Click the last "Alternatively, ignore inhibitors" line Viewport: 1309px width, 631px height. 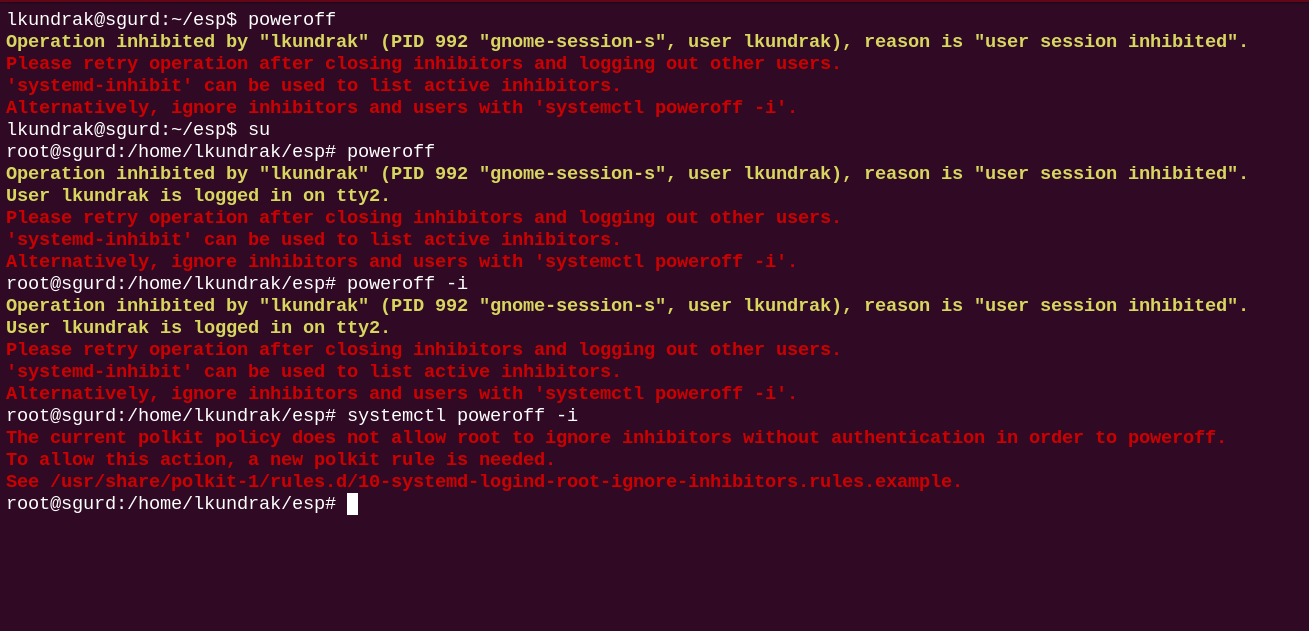pos(401,394)
